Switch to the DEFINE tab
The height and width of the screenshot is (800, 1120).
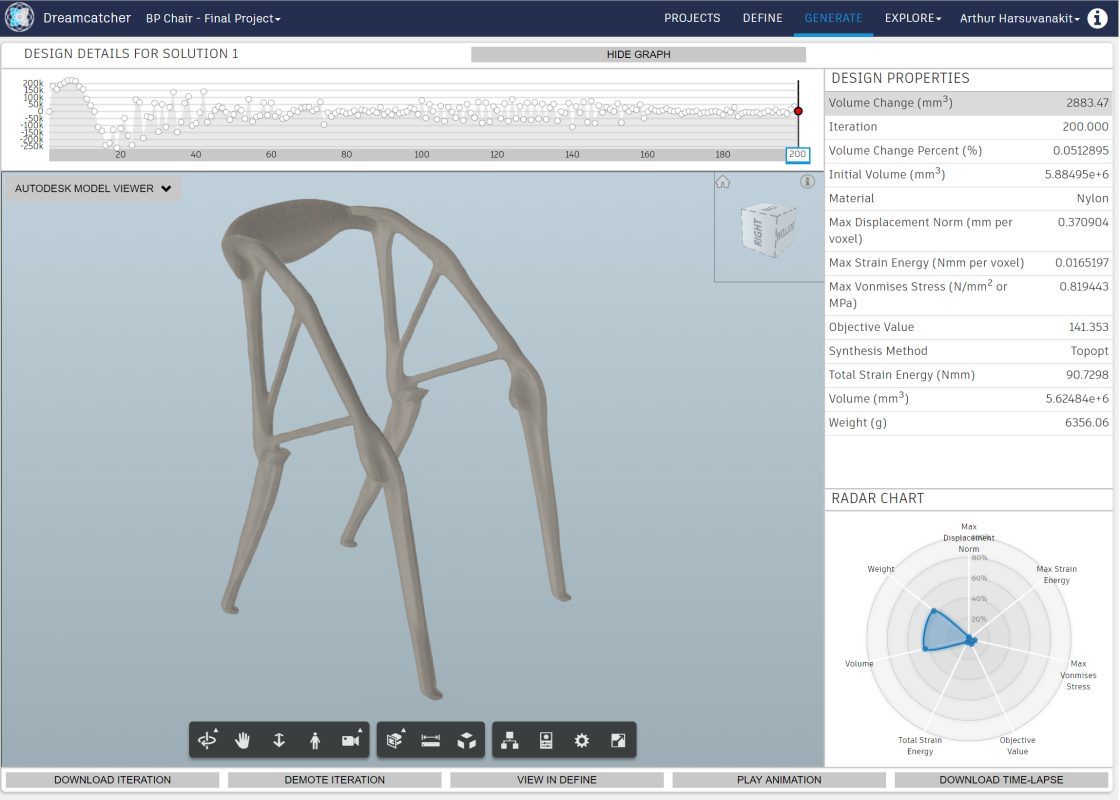(x=762, y=17)
